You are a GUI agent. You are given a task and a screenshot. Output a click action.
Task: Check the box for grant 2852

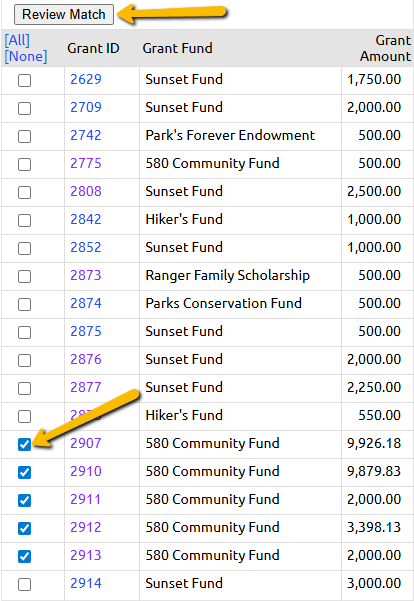tap(25, 248)
